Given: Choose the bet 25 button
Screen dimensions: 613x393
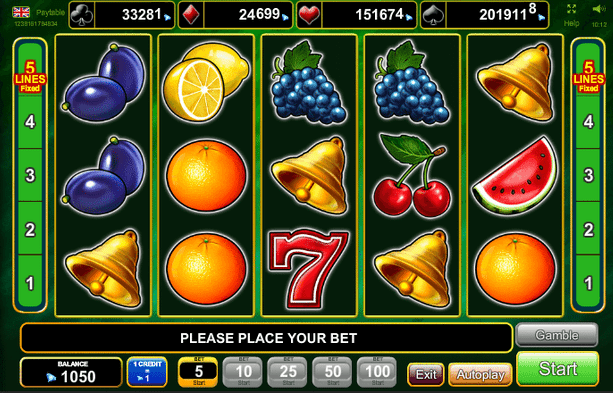Looking at the screenshot, I should [x=288, y=371].
